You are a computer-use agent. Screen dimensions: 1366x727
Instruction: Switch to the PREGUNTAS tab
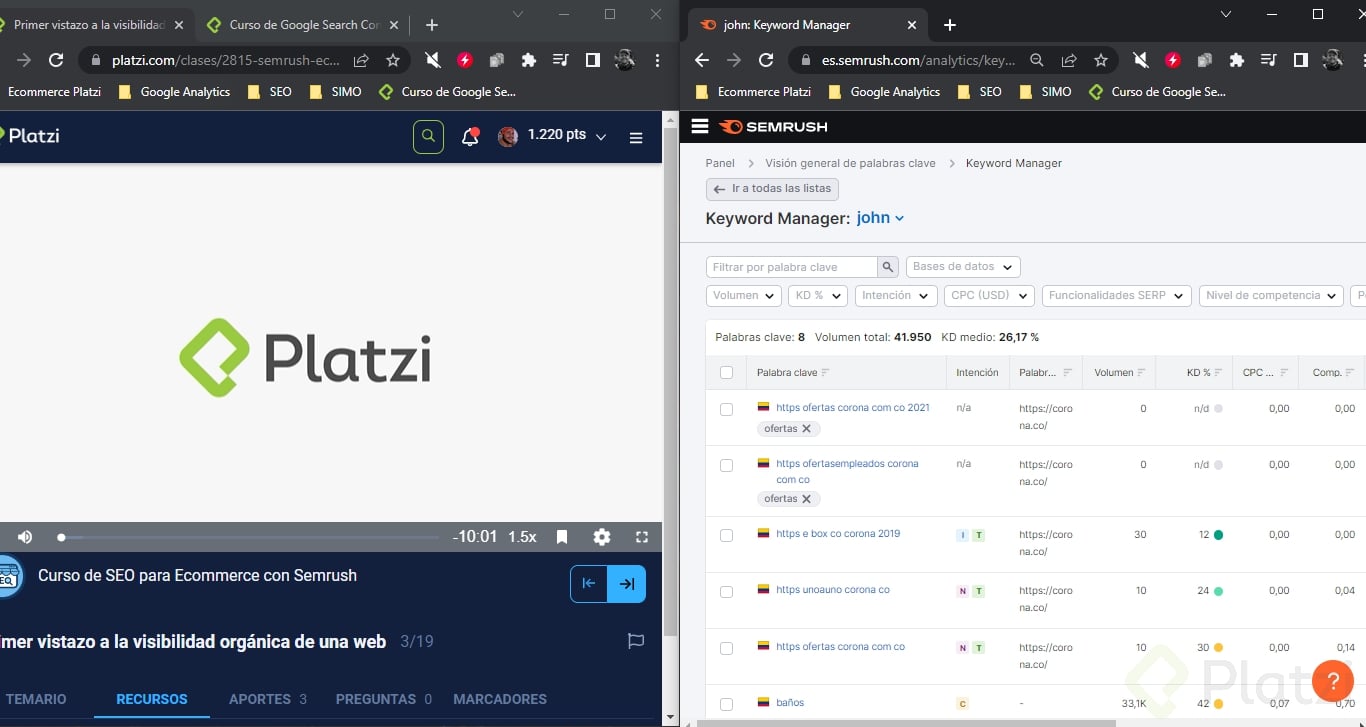click(x=384, y=699)
